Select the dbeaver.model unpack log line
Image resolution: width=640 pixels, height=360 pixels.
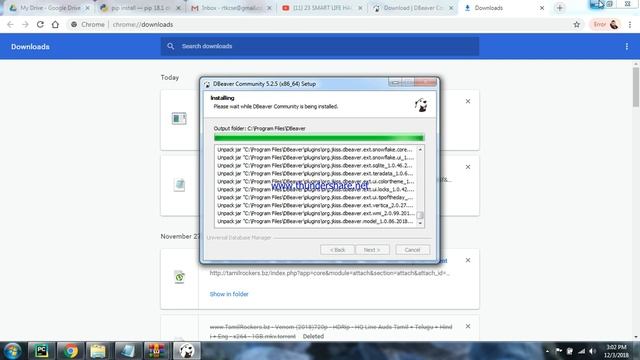coord(315,221)
